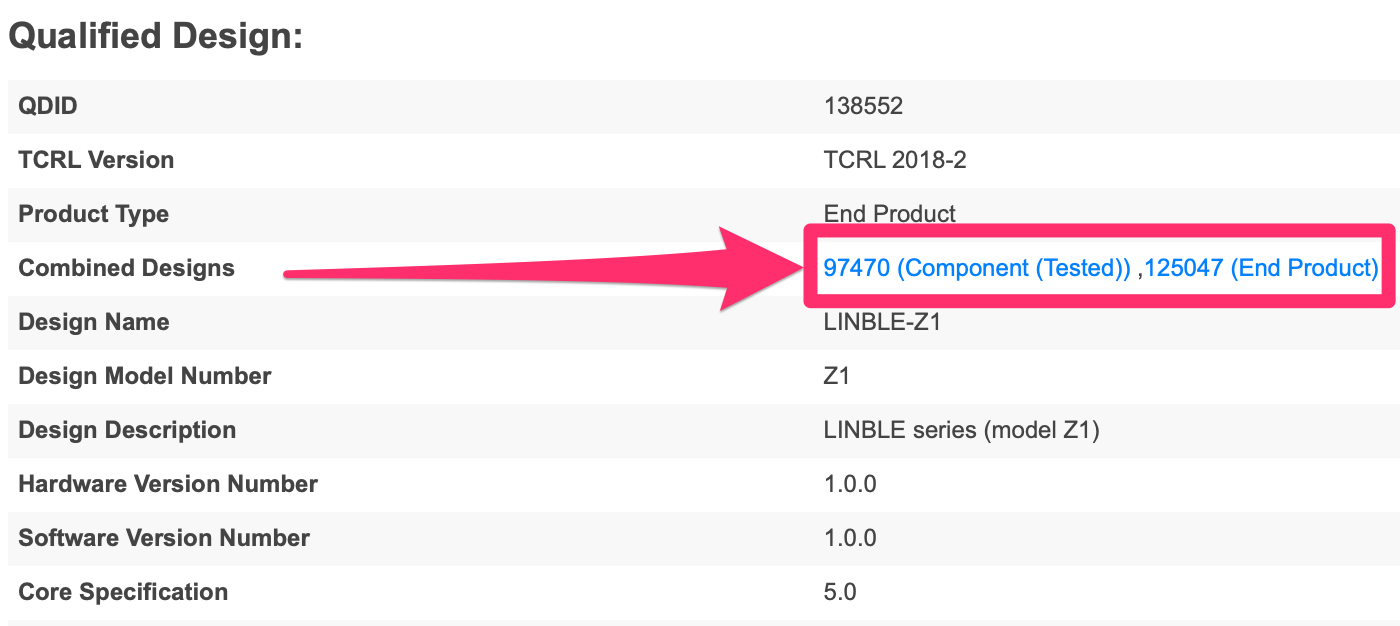
Task: Click the Hardware Version Number value
Action: [850, 484]
